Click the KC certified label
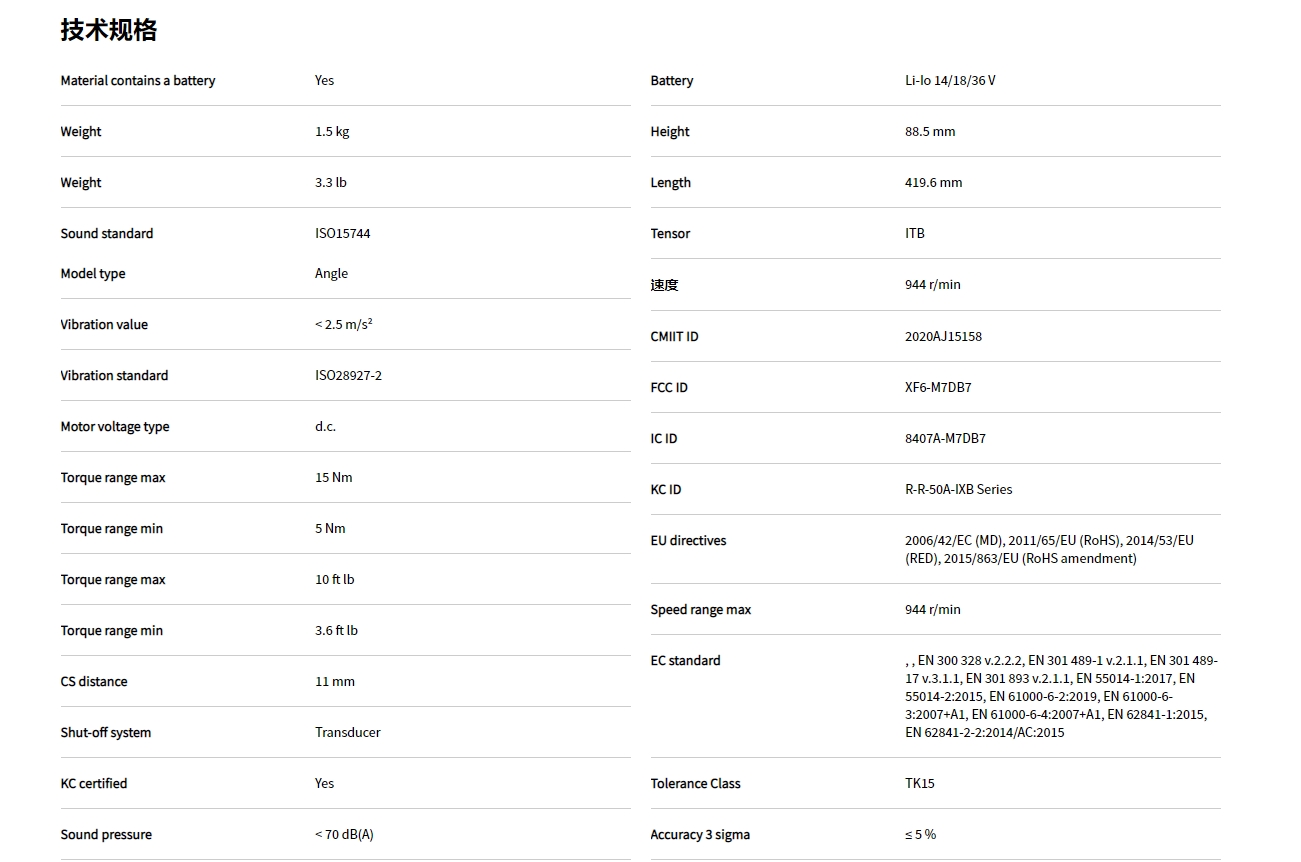This screenshot has height=862, width=1301. coord(94,784)
